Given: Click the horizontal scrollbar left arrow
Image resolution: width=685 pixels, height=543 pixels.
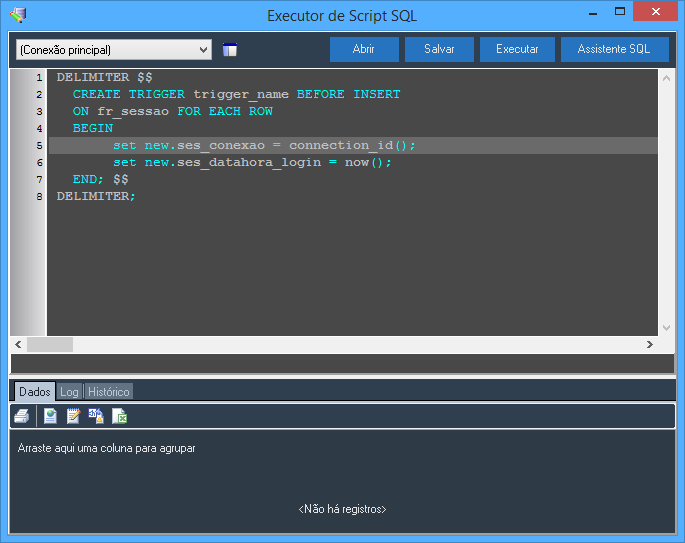Looking at the screenshot, I should click(18, 344).
